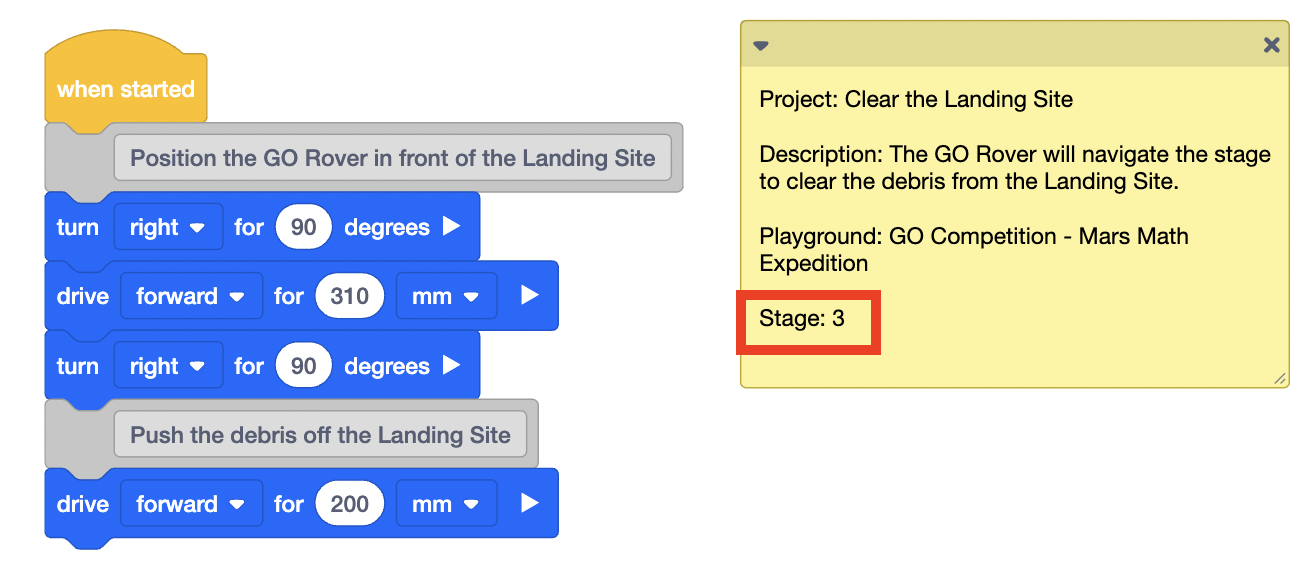Edit the "Push the debris" comment text
Viewport: 1306px width, 574px height.
[x=320, y=435]
